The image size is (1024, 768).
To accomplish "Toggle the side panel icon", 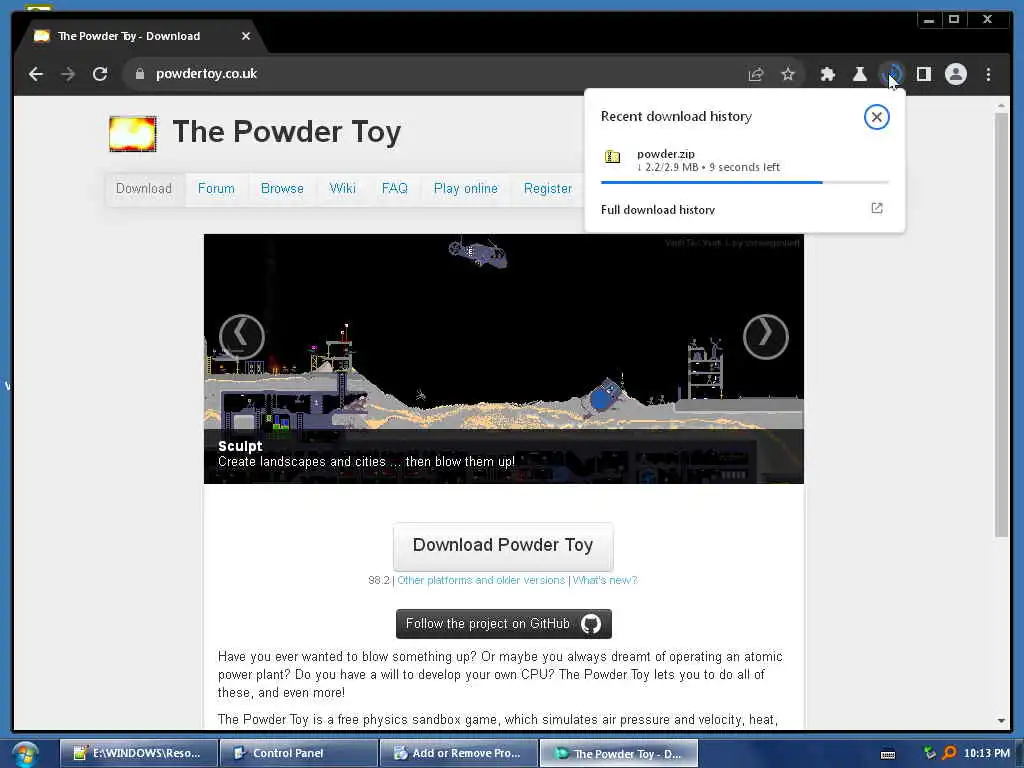I will pyautogui.click(x=923, y=74).
